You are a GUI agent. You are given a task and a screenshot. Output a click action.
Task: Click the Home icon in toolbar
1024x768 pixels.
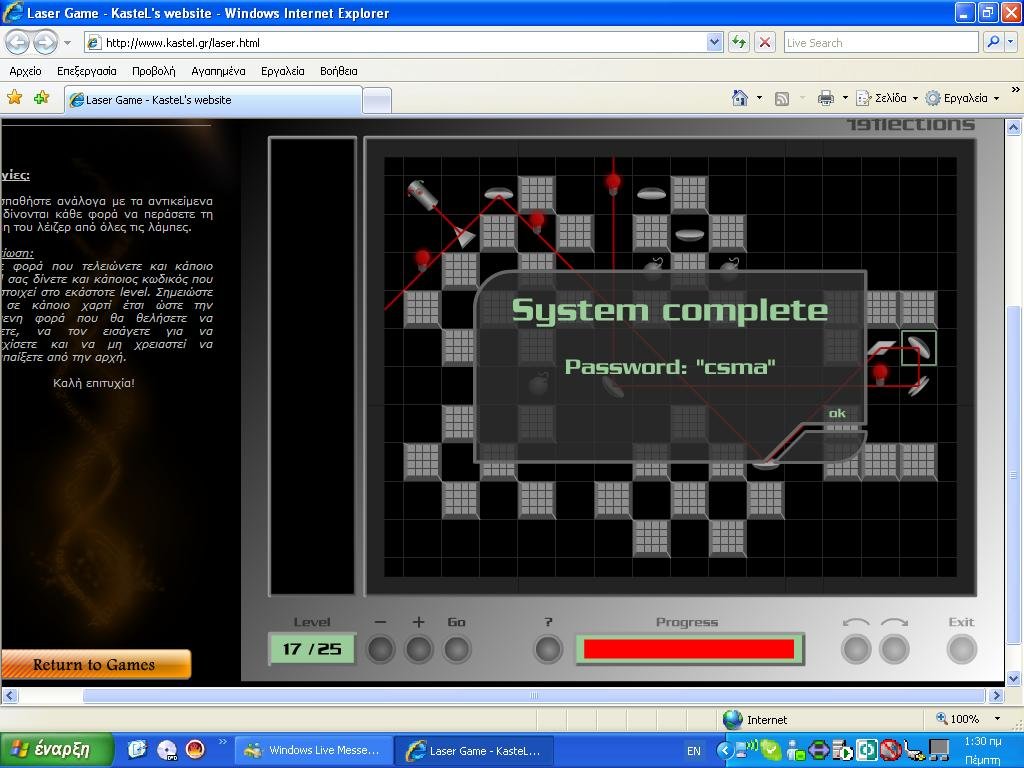(x=740, y=98)
